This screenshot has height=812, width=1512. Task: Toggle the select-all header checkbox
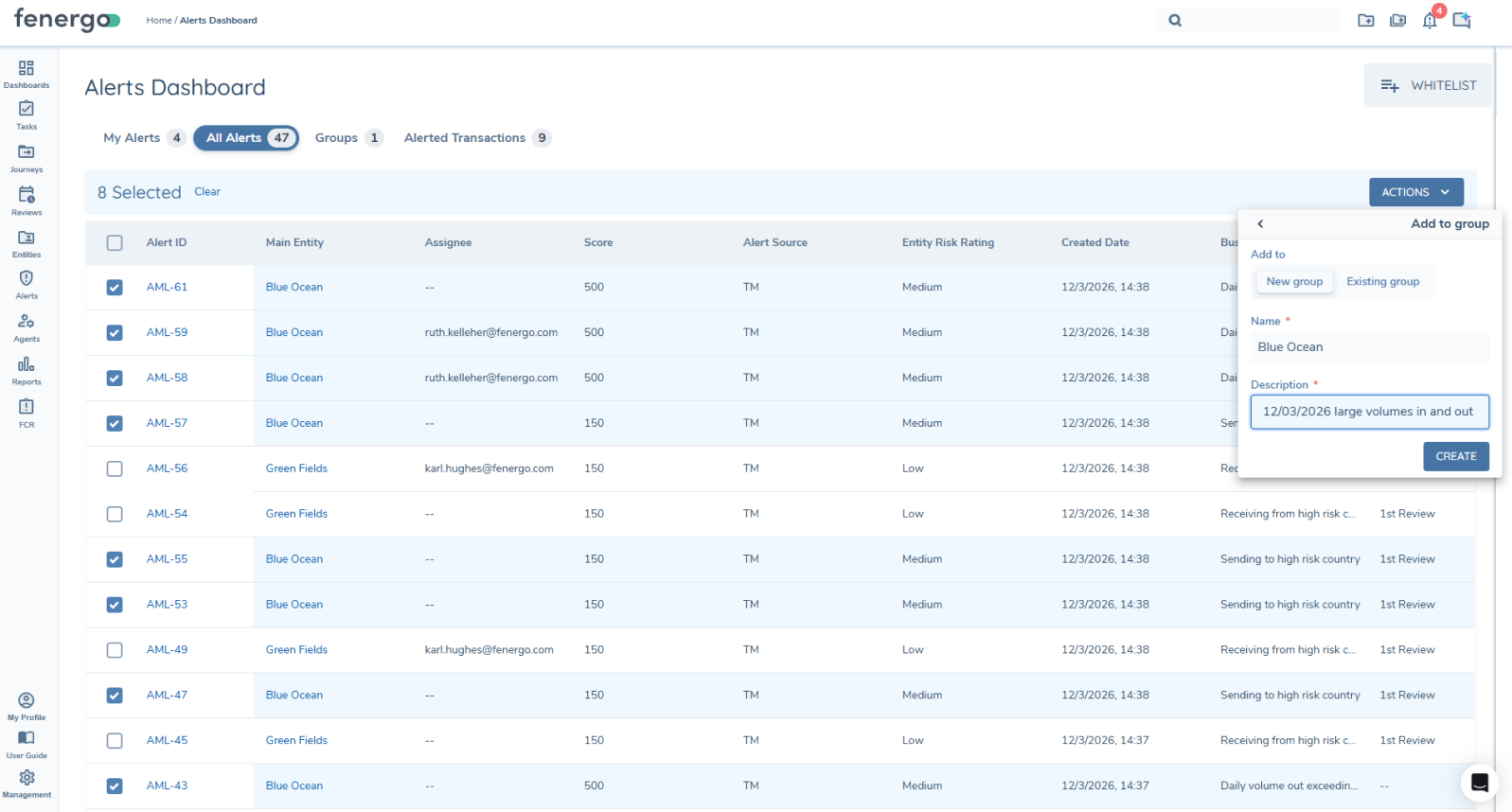pos(115,243)
